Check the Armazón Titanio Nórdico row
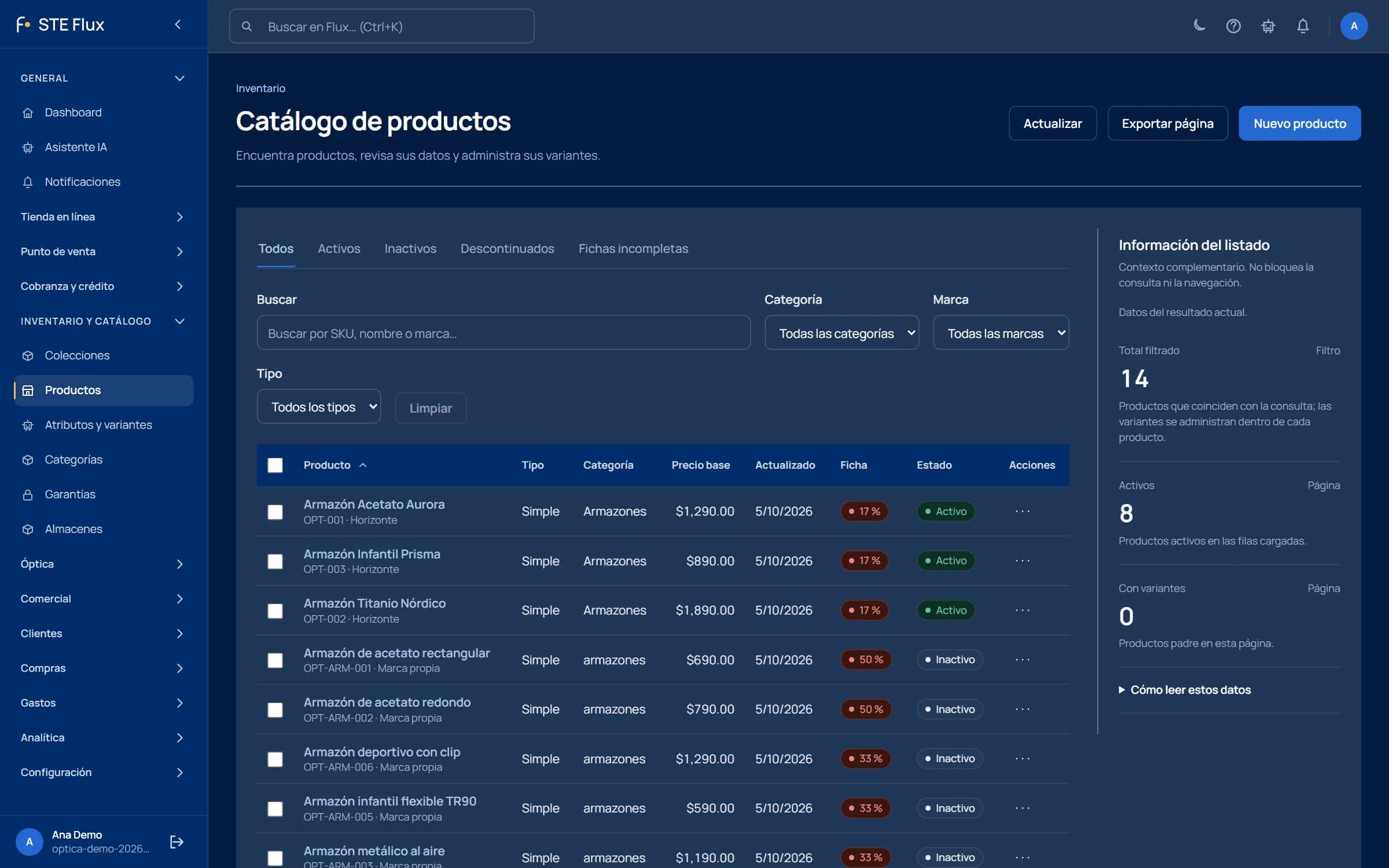The image size is (1389, 868). (275, 611)
